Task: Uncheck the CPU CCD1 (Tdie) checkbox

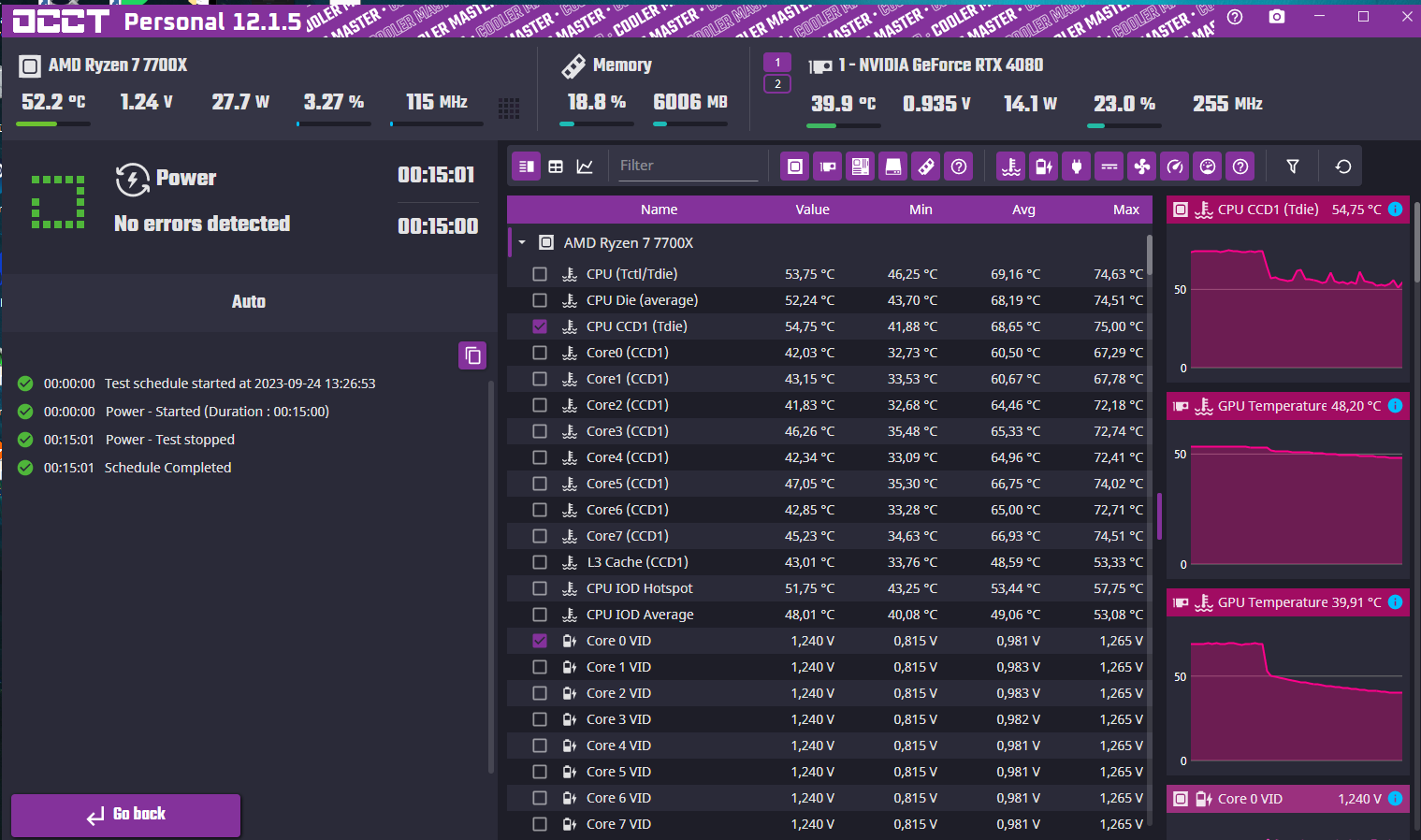Action: [x=540, y=326]
